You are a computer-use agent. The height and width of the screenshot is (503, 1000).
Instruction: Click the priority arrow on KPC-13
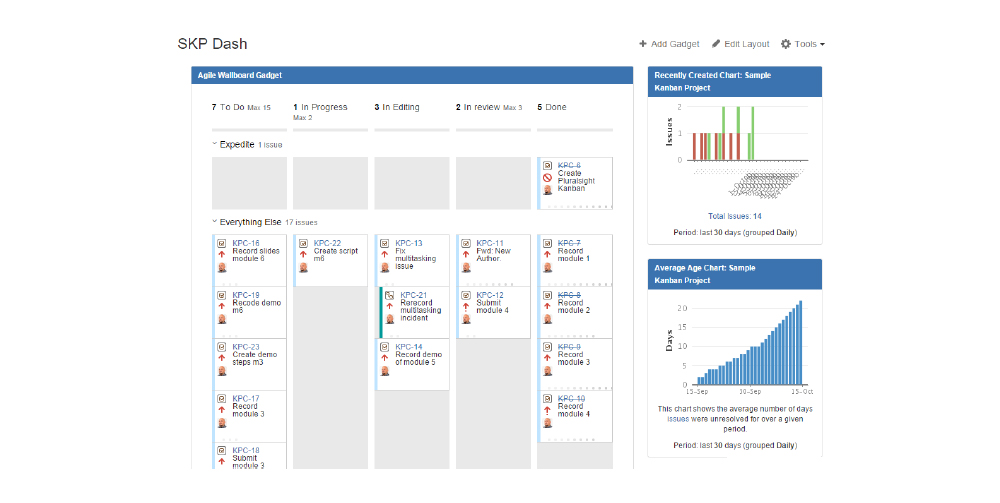[x=385, y=254]
